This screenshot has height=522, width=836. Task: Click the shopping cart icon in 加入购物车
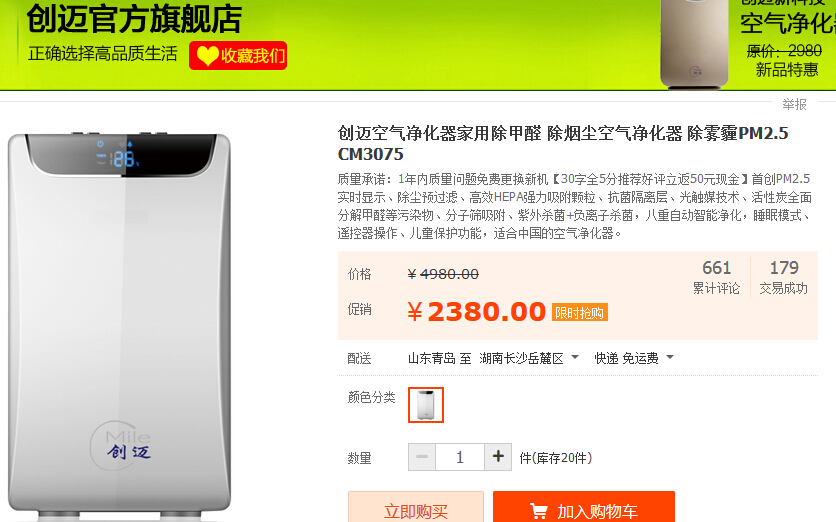click(538, 511)
